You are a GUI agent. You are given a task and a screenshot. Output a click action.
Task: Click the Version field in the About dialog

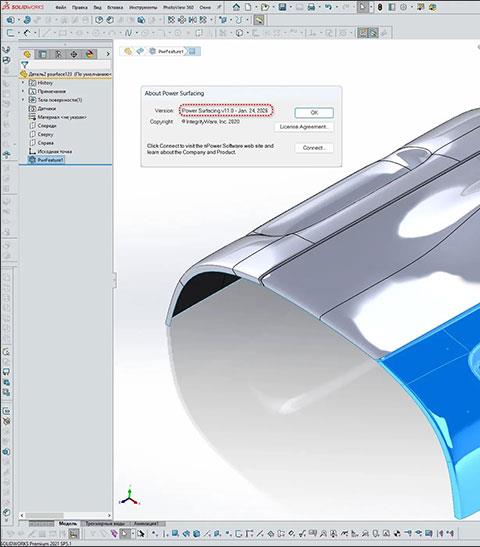[x=226, y=111]
